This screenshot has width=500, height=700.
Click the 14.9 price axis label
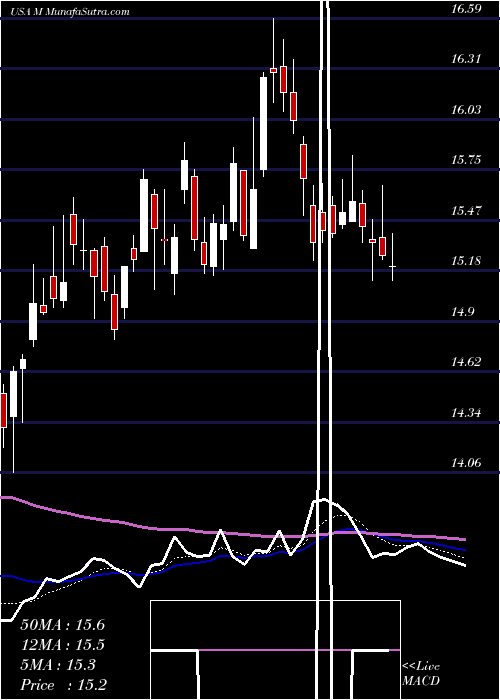pyautogui.click(x=462, y=311)
